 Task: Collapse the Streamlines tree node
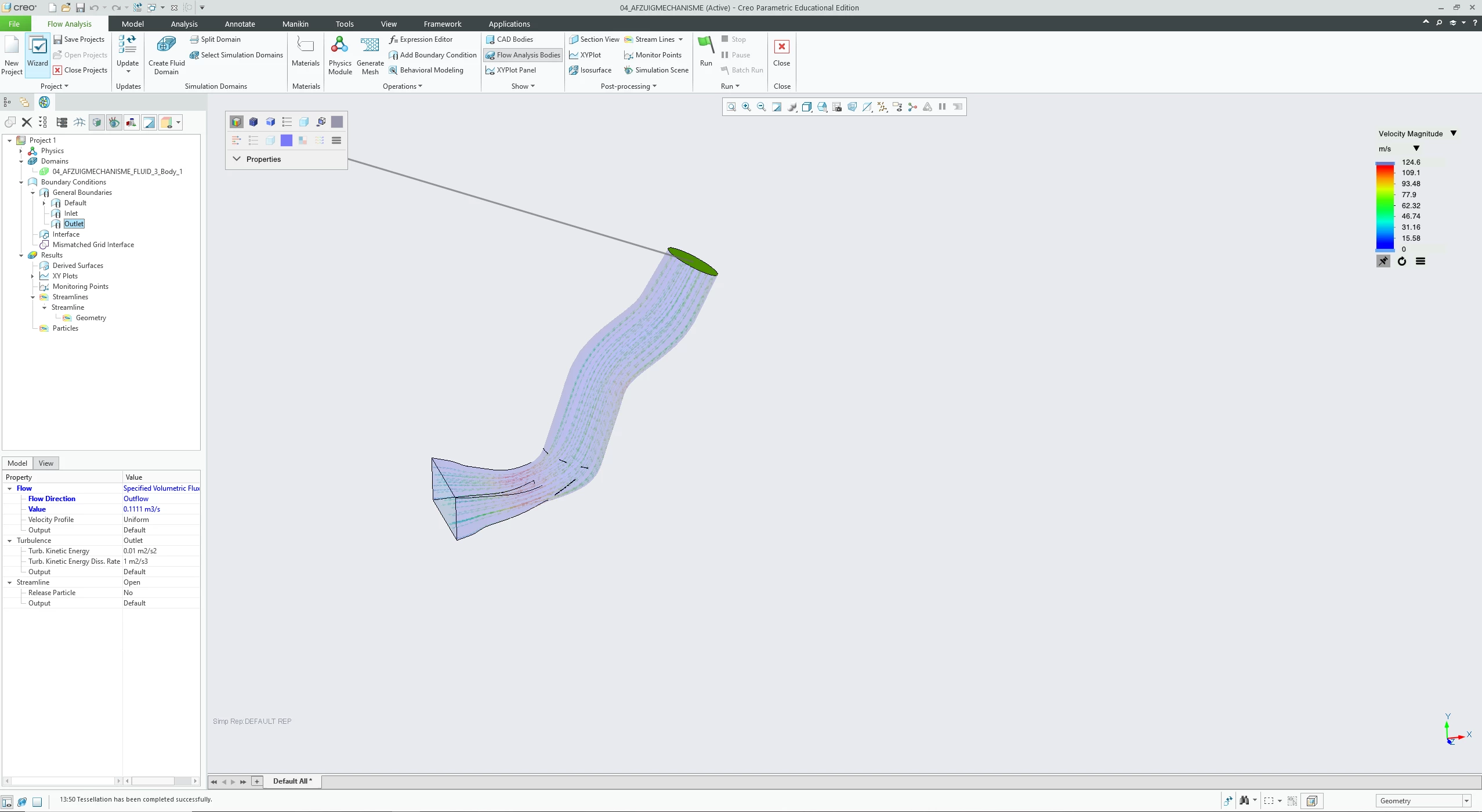click(33, 297)
